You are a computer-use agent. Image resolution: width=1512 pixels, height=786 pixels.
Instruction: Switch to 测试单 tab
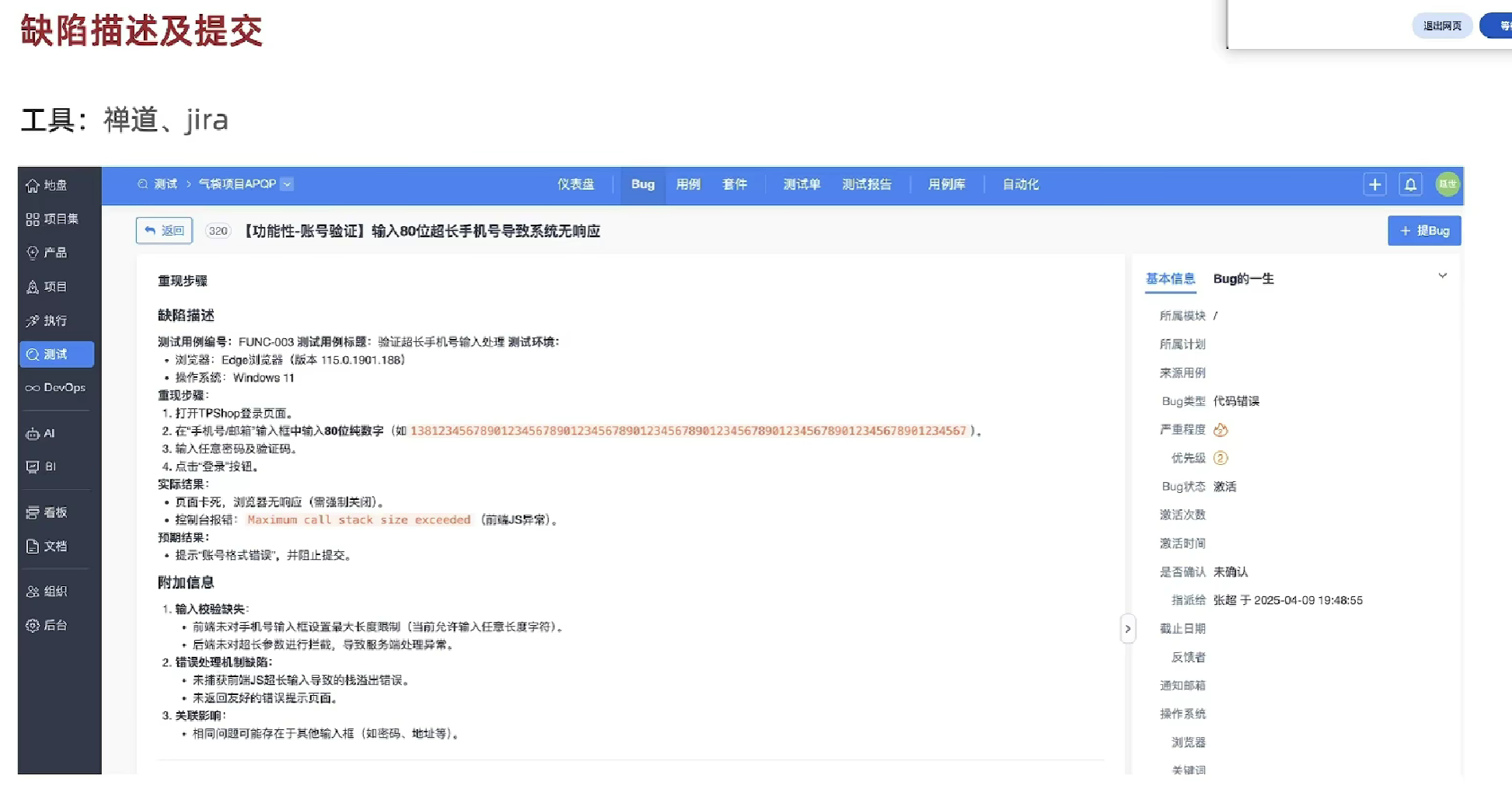point(801,185)
